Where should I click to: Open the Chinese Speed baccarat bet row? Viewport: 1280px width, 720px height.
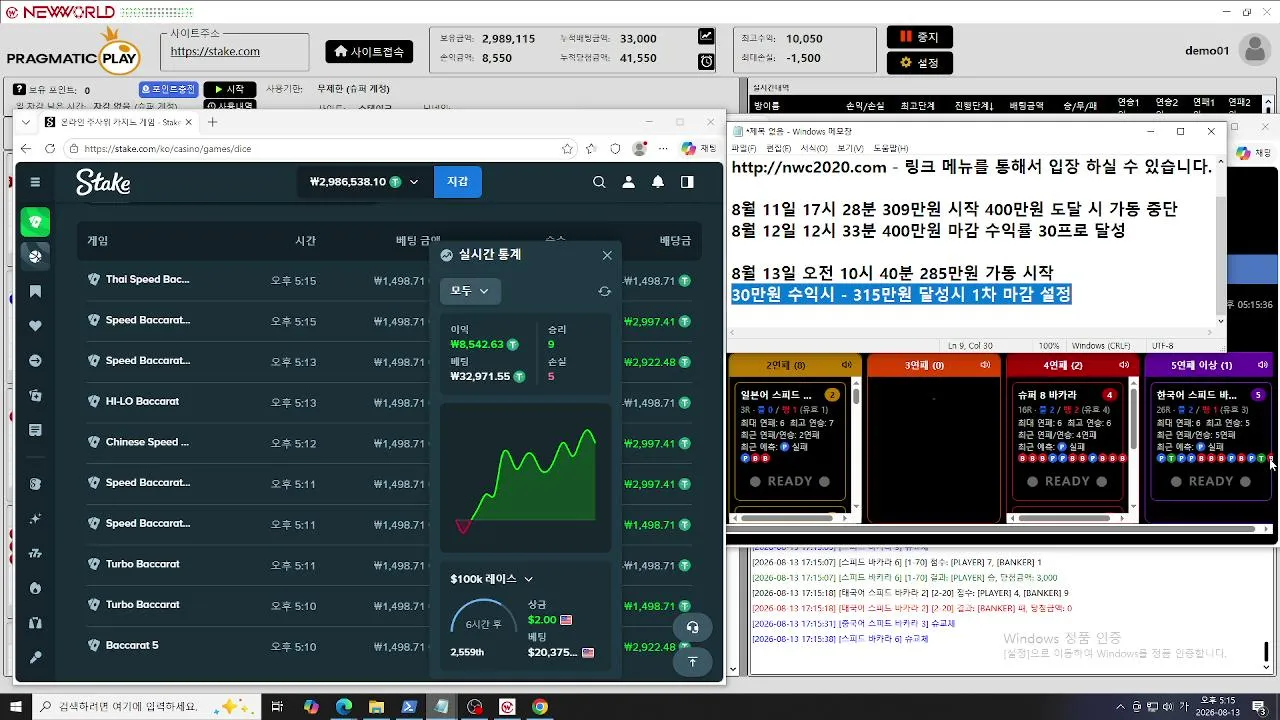click(x=390, y=443)
